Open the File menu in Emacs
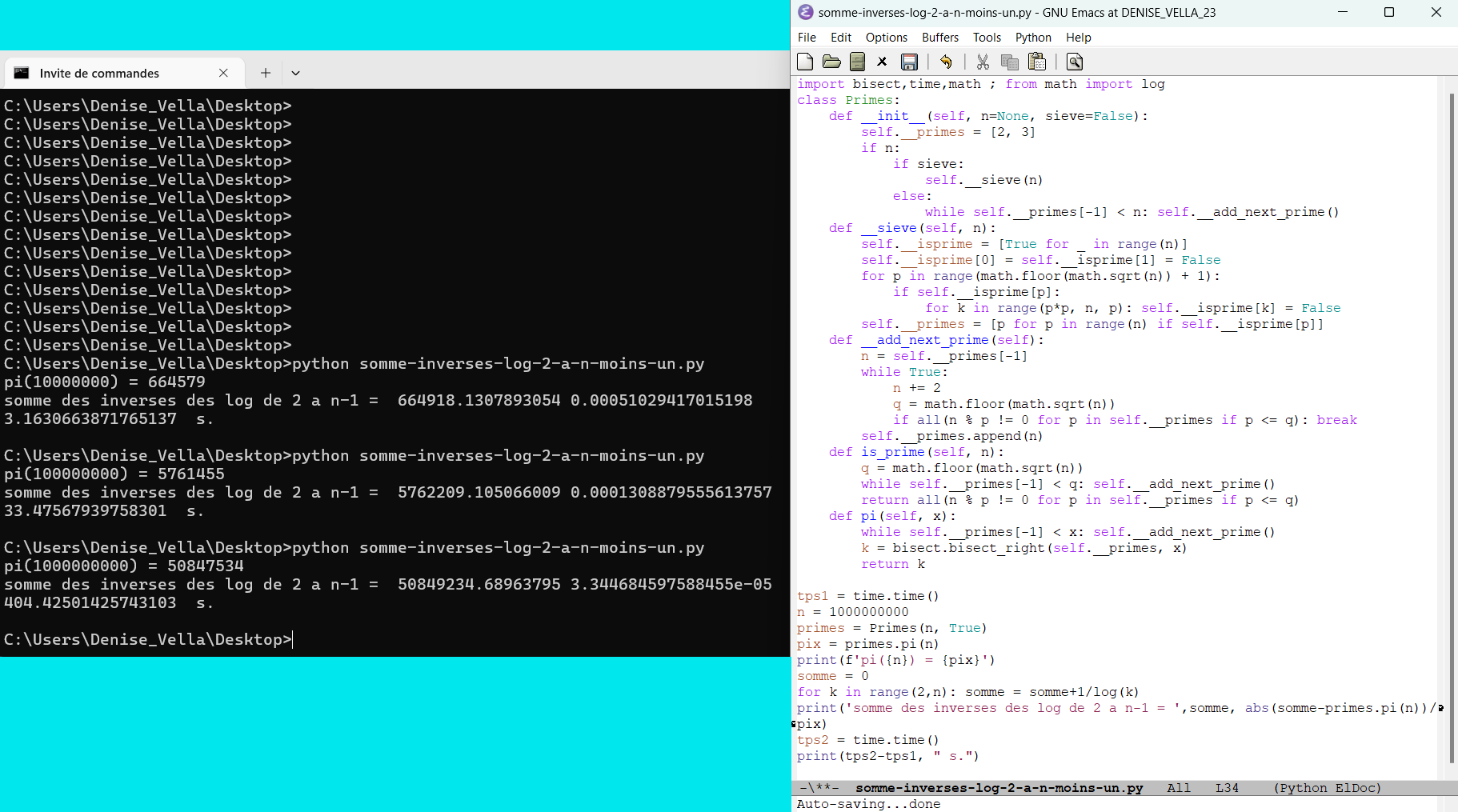 (x=807, y=38)
